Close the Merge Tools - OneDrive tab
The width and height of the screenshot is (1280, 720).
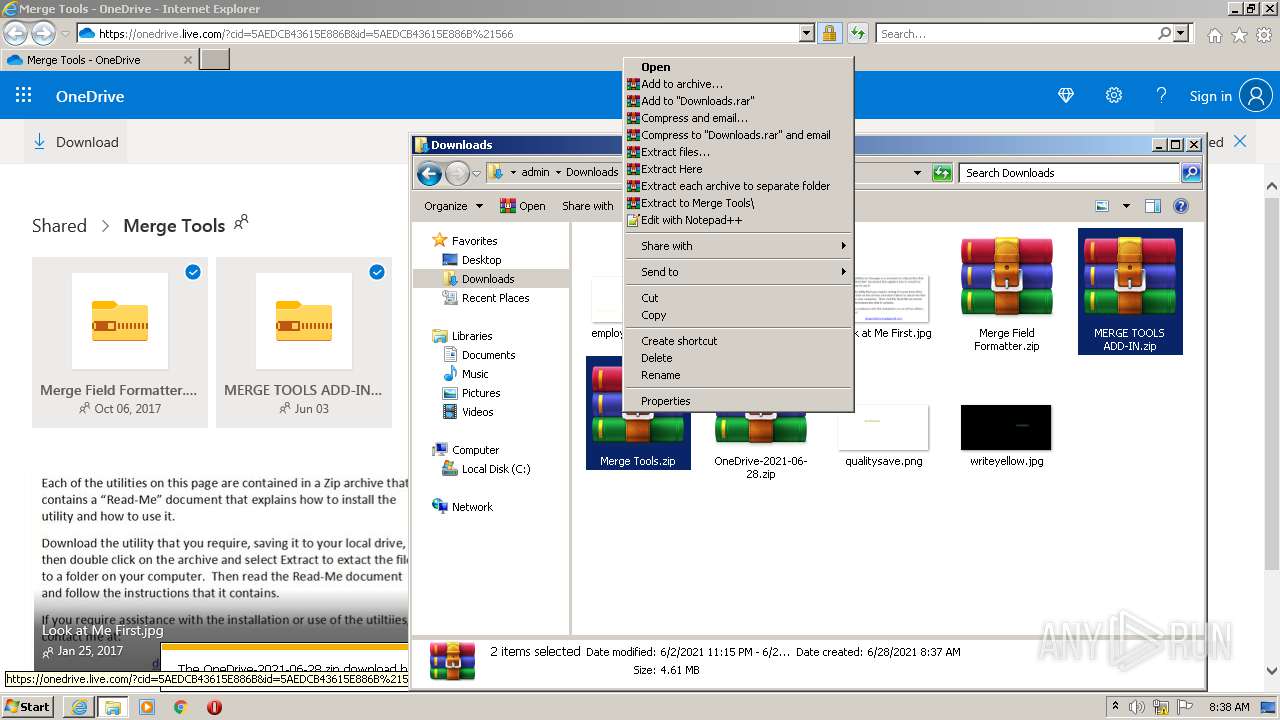[188, 60]
